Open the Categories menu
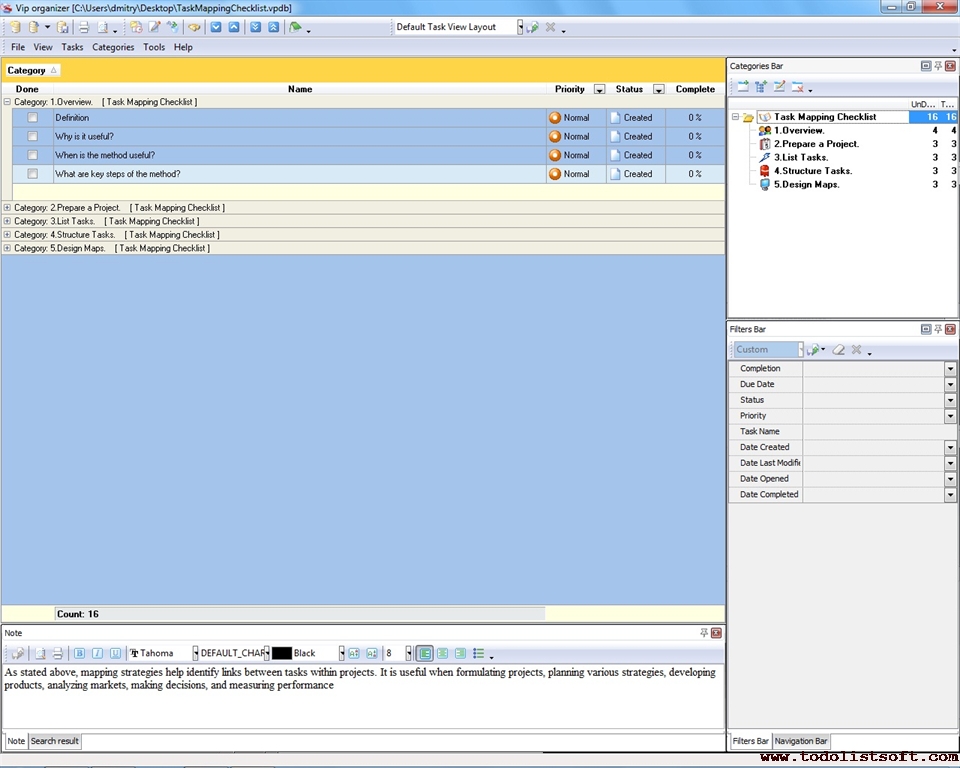The height and width of the screenshot is (768, 960). tap(113, 47)
